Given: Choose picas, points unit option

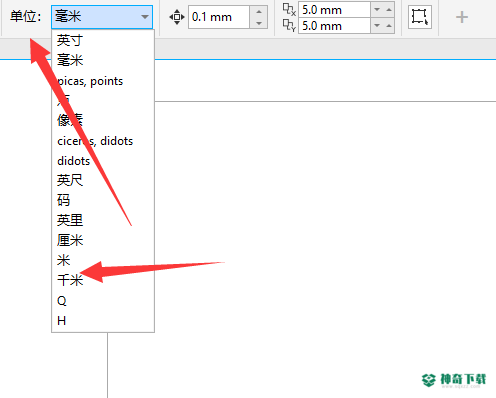Looking at the screenshot, I should tap(103, 81).
